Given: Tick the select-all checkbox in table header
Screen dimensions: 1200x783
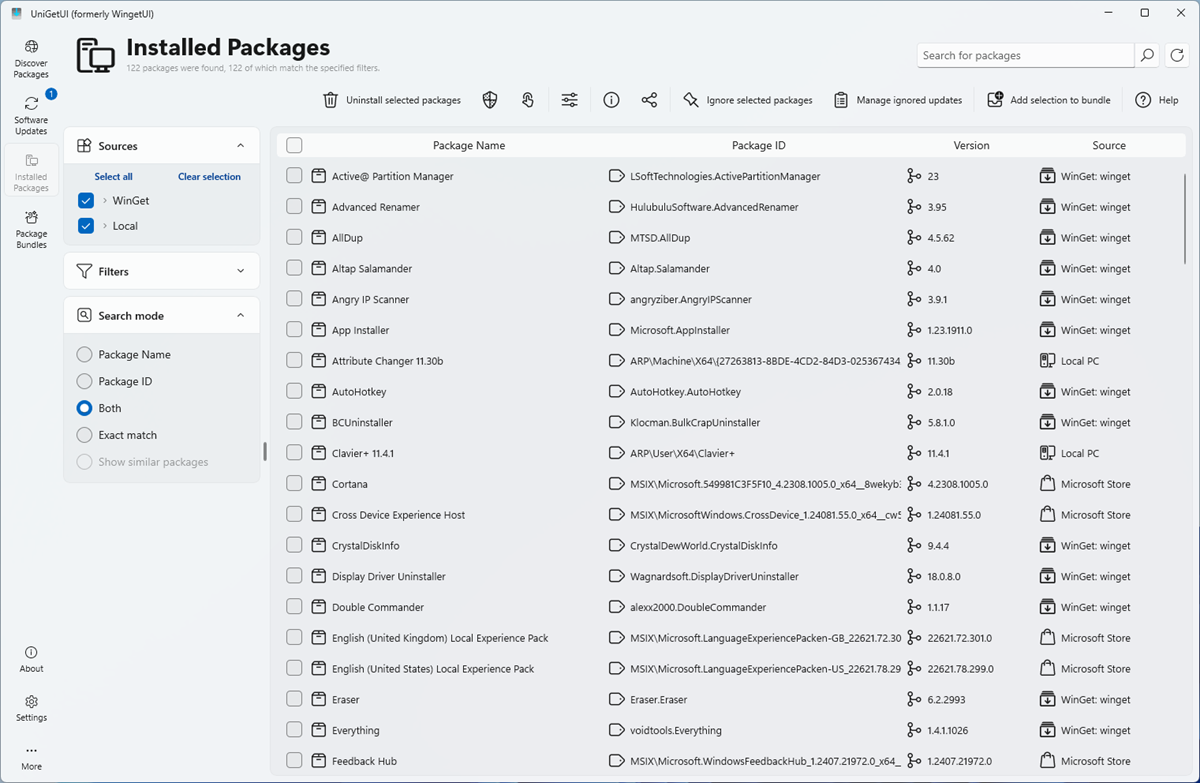Looking at the screenshot, I should [294, 145].
